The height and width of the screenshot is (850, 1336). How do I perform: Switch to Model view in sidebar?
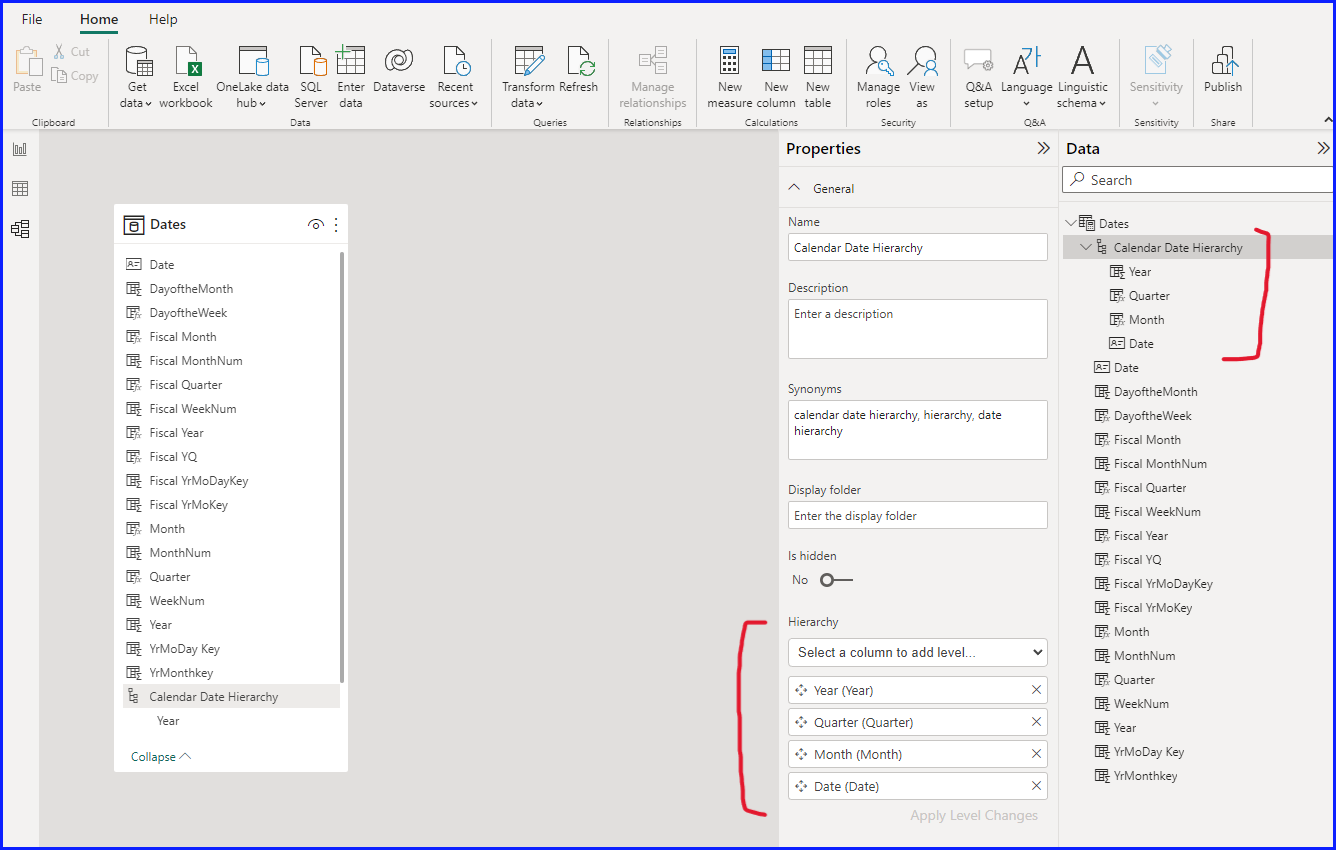click(20, 229)
